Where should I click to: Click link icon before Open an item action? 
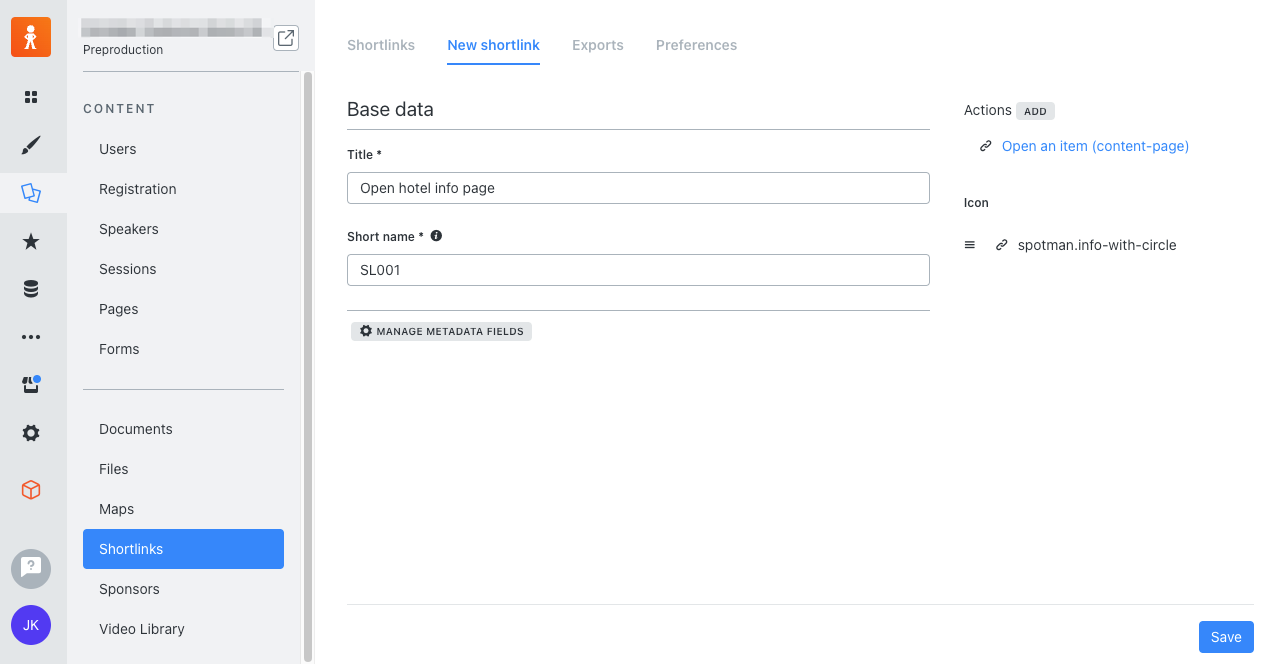pos(986,146)
